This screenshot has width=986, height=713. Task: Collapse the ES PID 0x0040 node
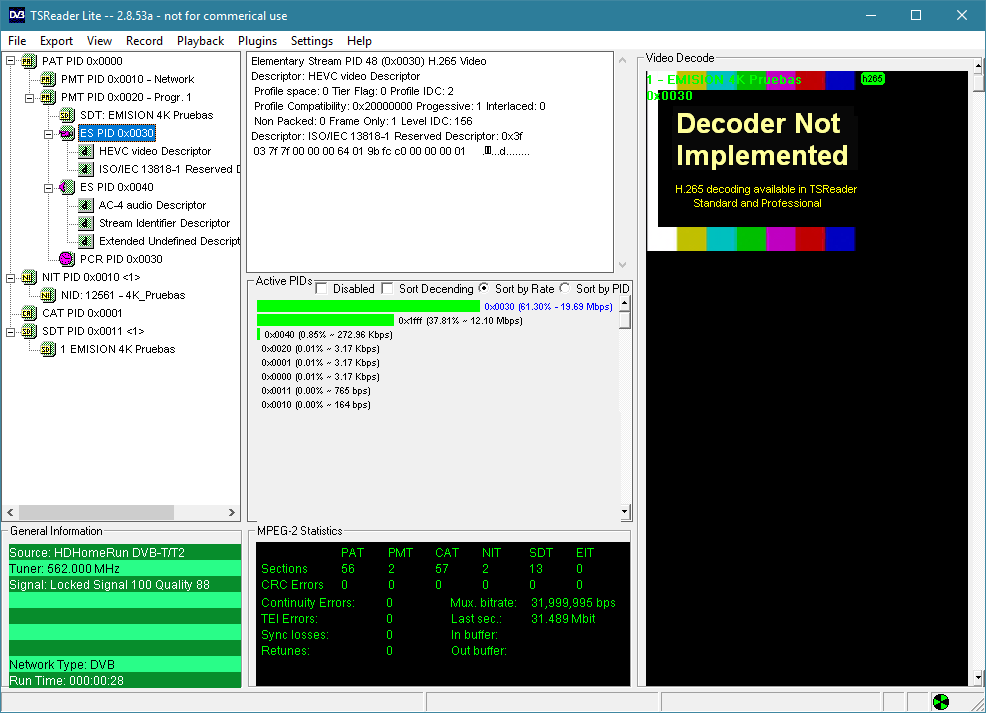point(48,187)
